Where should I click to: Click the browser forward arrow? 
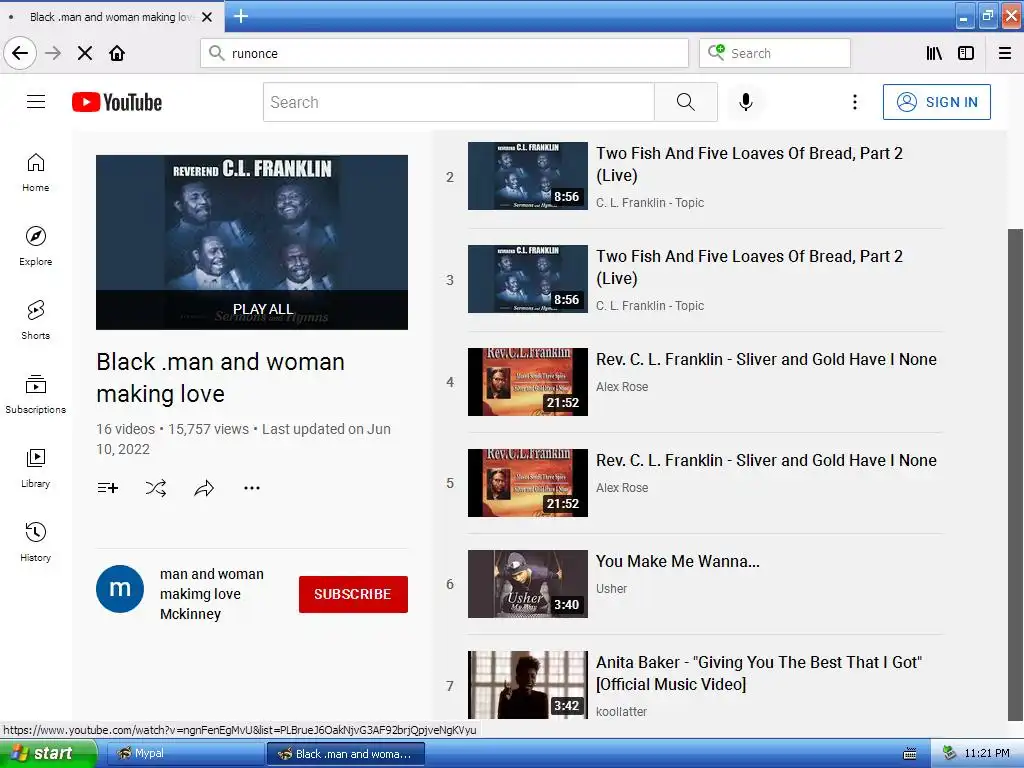[54, 53]
